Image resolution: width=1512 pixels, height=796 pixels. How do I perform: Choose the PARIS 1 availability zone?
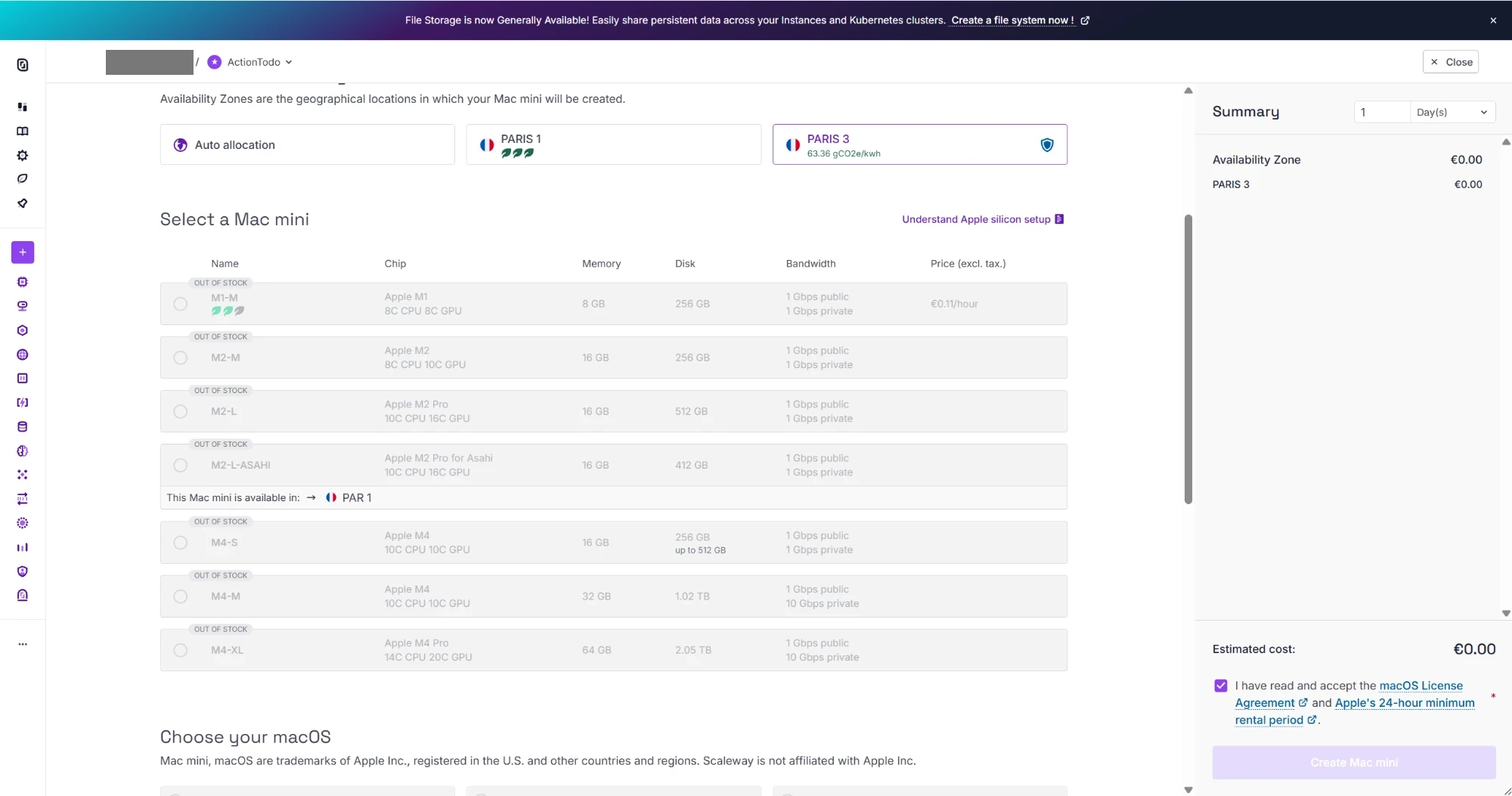pos(614,144)
